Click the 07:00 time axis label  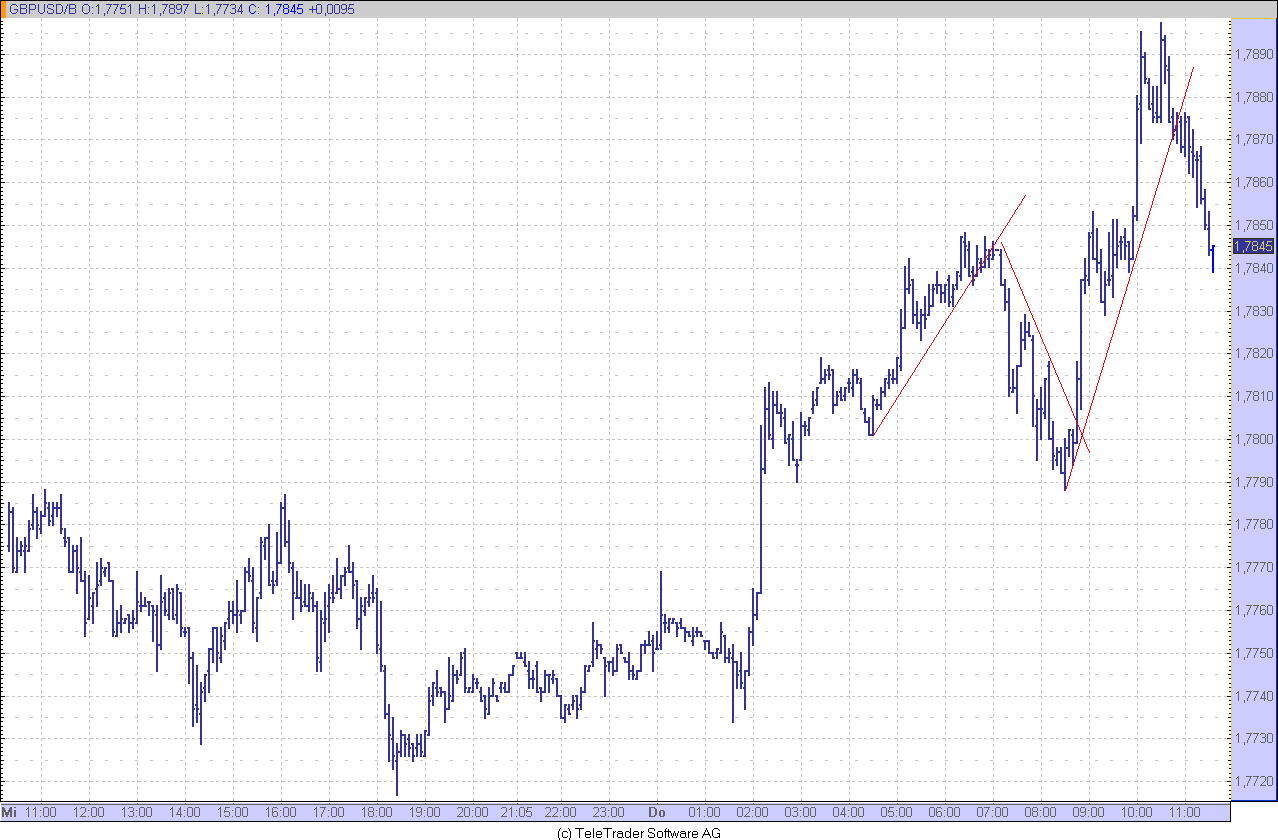coord(992,811)
